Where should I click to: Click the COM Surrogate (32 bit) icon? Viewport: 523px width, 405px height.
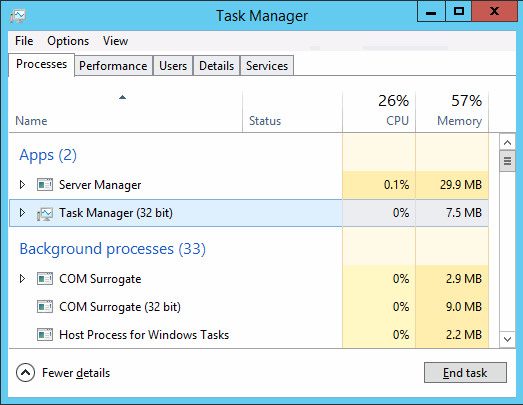(45, 307)
